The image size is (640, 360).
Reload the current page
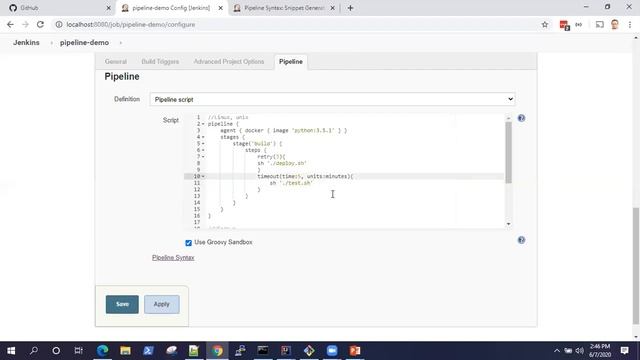pyautogui.click(x=40, y=24)
